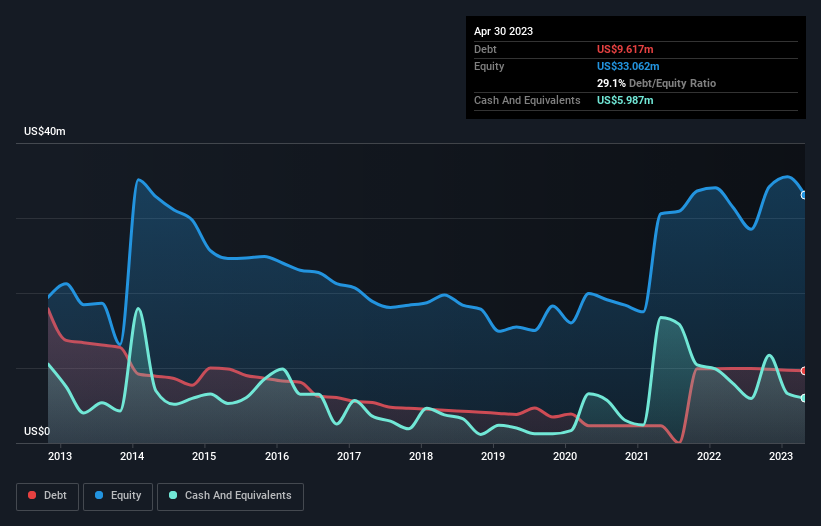Image resolution: width=821 pixels, height=526 pixels.
Task: Click the US$5.987m cash value
Action: (625, 100)
